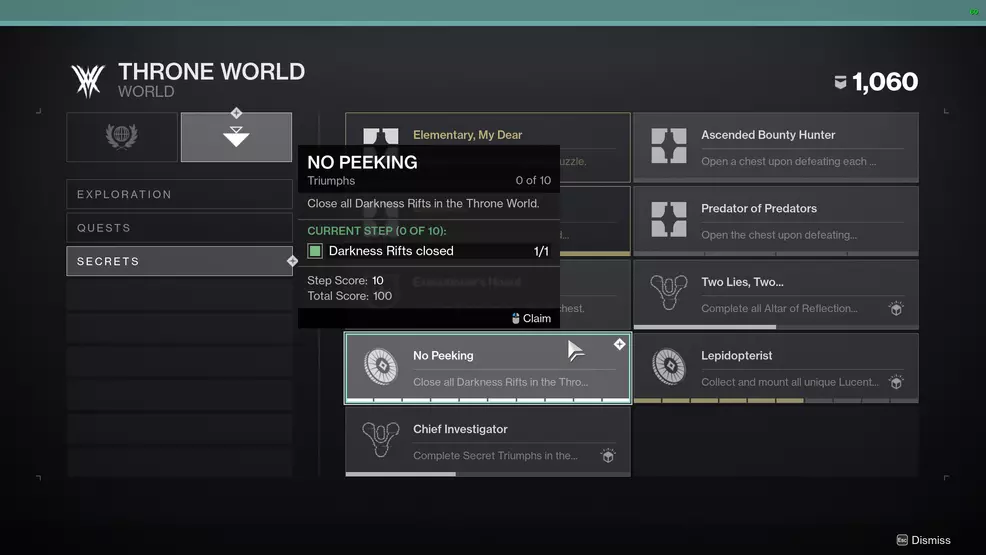Select the laurel globe seal tab
Screen dimensions: 986x555
coord(122,137)
